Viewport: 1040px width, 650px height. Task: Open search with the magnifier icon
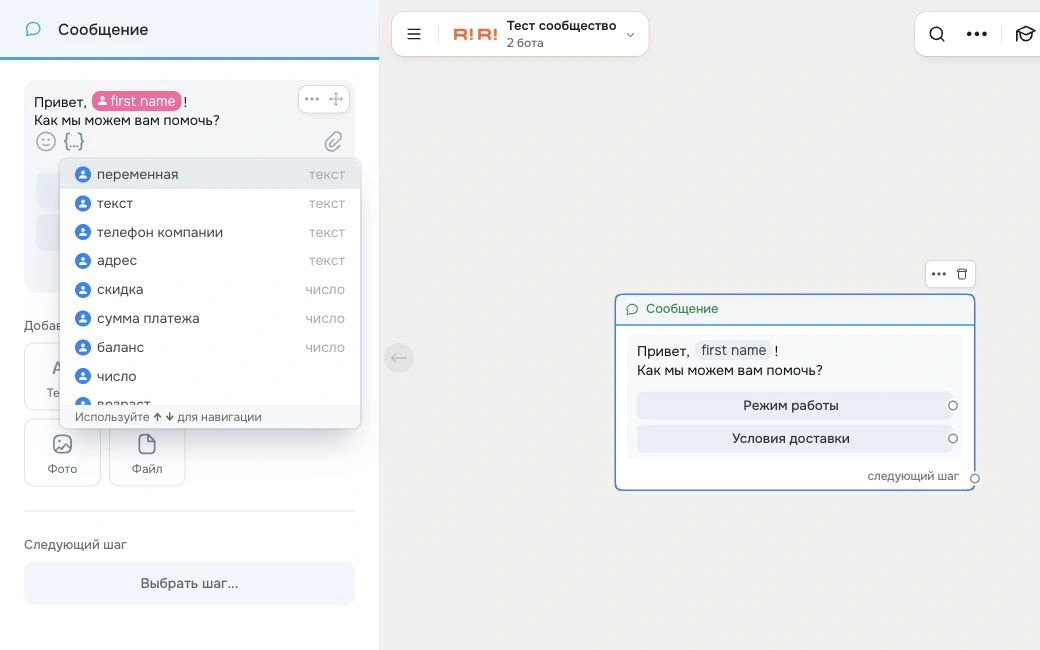click(937, 34)
